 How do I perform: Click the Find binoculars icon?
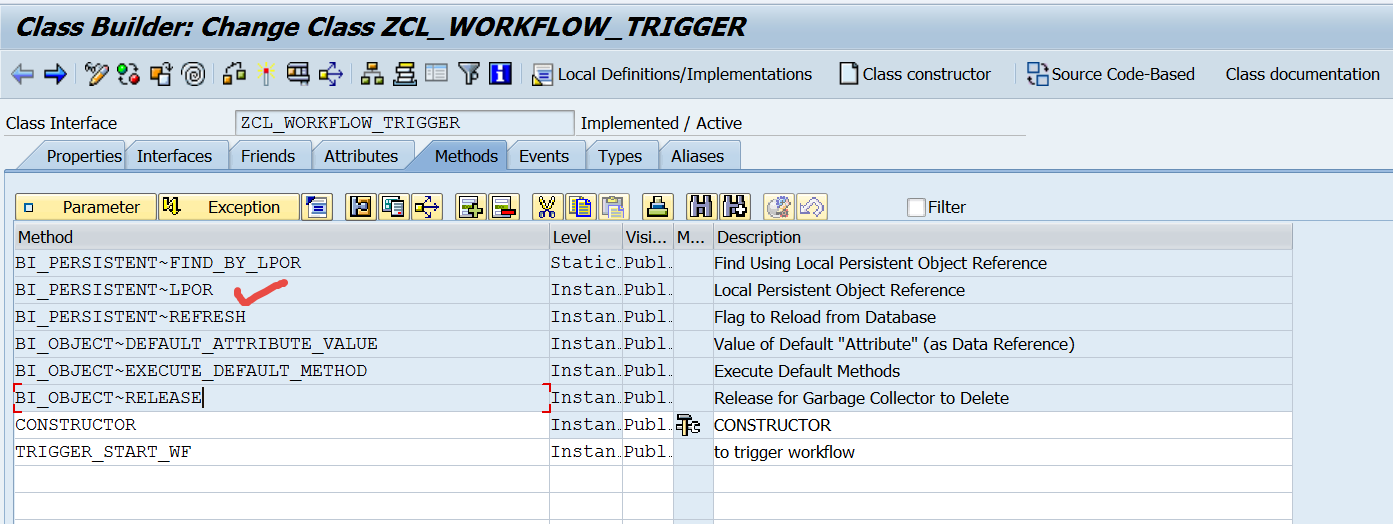702,207
